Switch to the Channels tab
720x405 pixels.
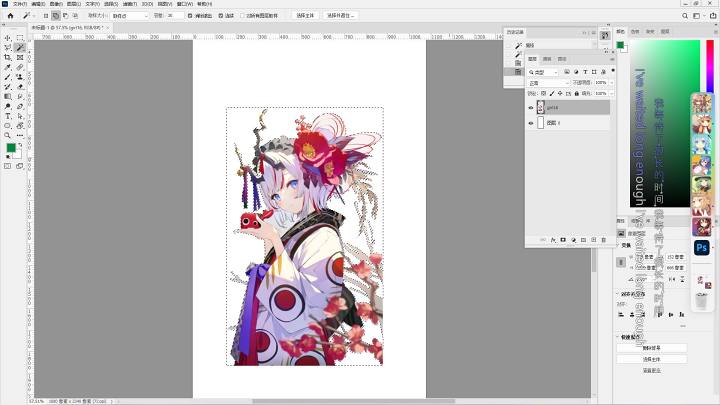[547, 59]
